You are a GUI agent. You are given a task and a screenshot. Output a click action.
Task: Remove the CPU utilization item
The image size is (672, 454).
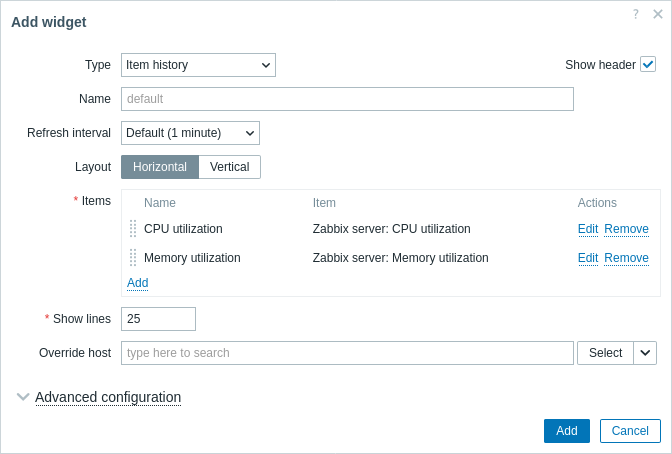(x=627, y=229)
